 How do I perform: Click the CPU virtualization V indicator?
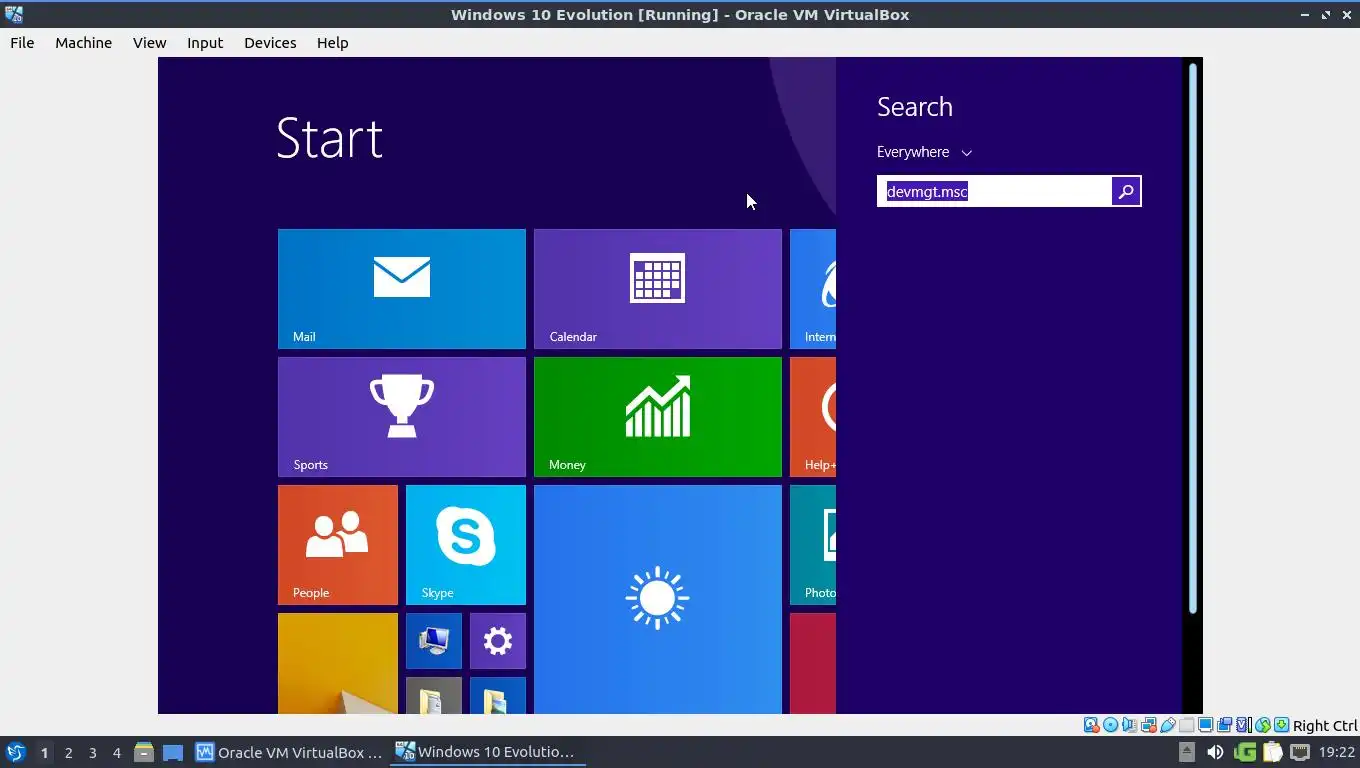(1244, 725)
